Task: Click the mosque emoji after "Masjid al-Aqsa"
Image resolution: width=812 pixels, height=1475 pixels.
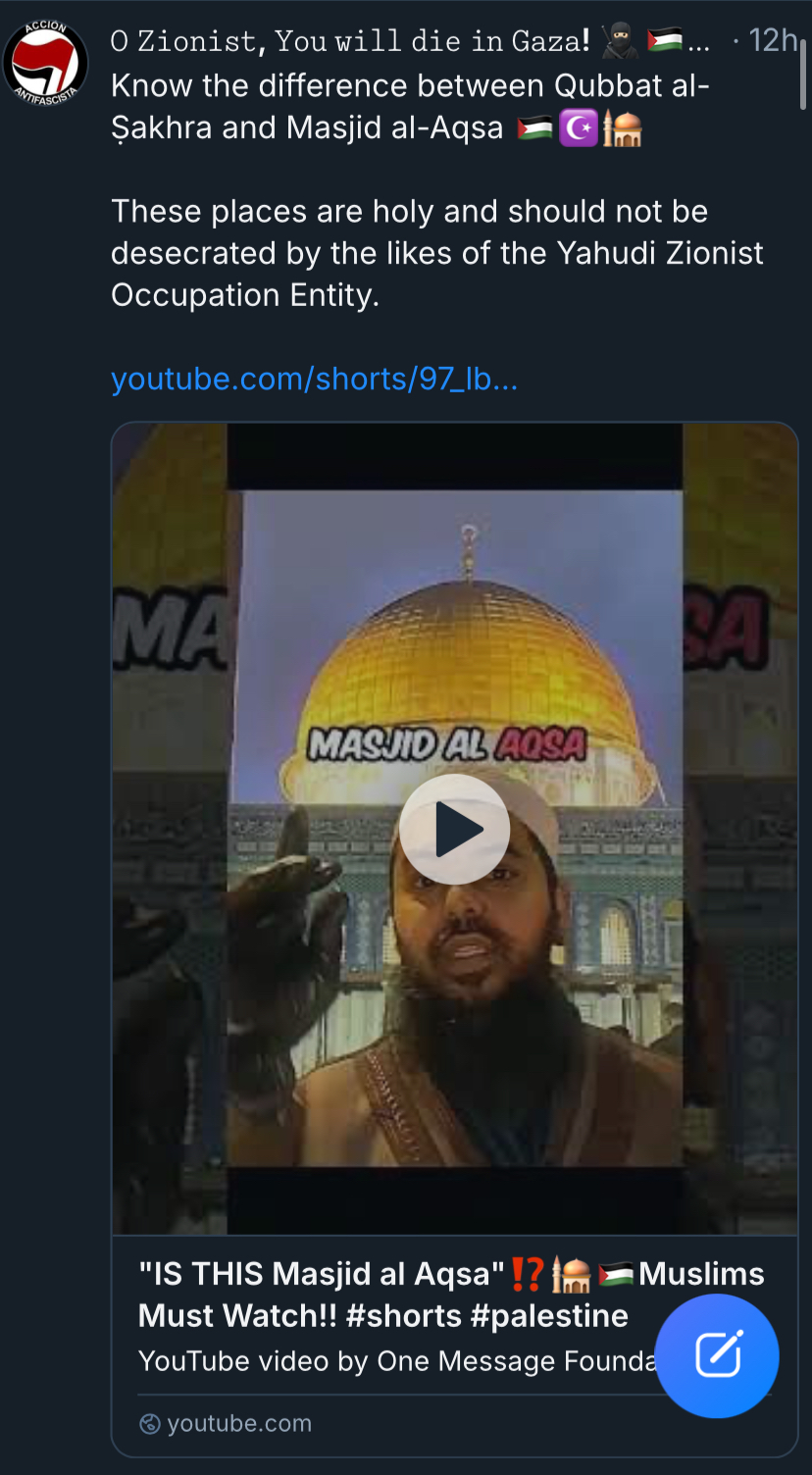Action: 622,128
